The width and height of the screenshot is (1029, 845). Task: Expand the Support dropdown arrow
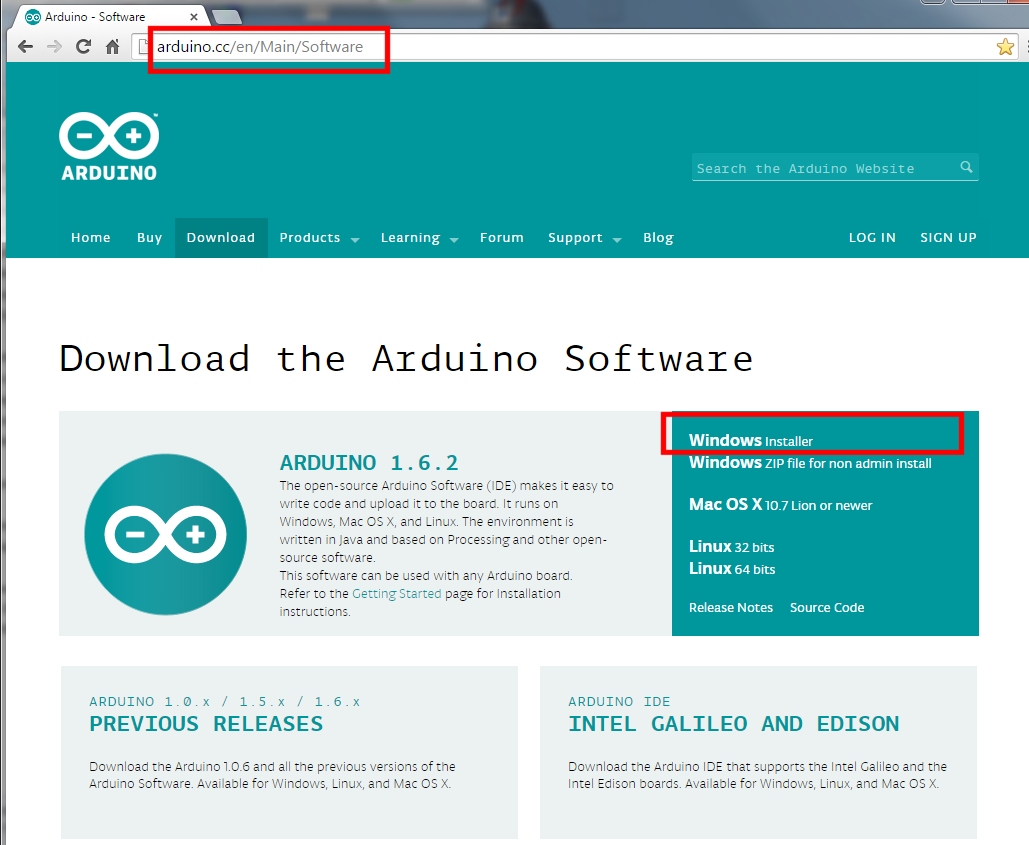pyautogui.click(x=617, y=240)
